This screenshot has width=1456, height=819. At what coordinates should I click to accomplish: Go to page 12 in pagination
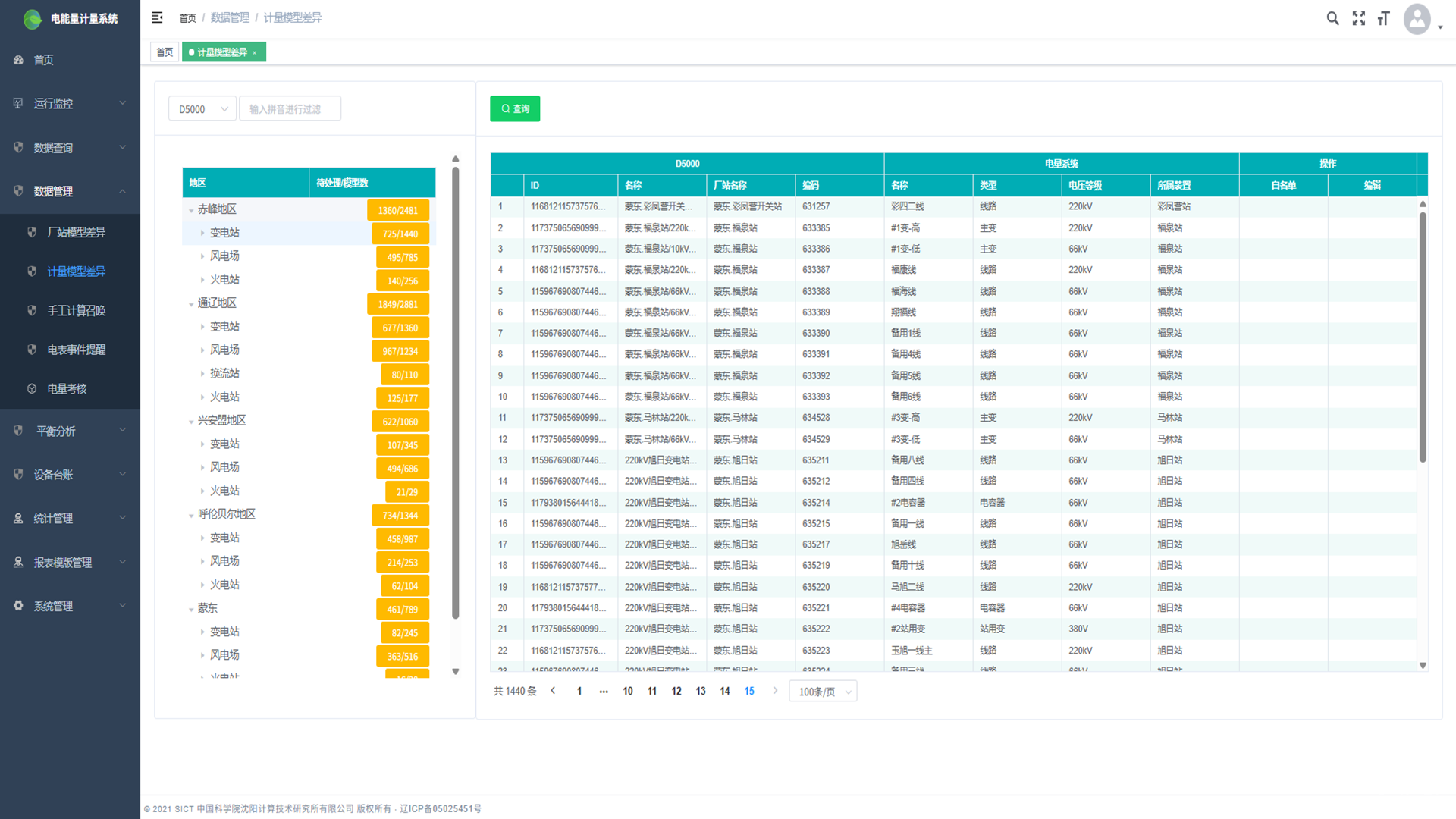[x=676, y=691]
